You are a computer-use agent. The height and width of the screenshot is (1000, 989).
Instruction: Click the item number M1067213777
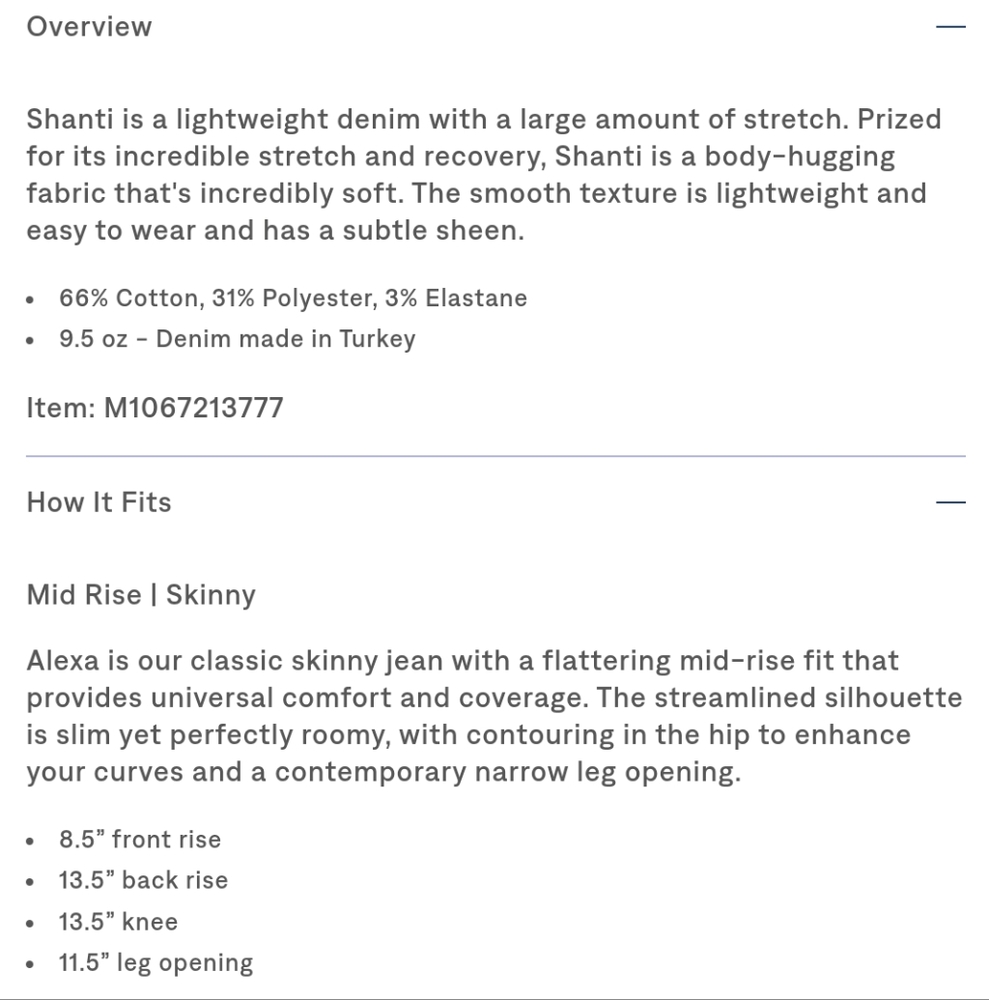click(193, 408)
